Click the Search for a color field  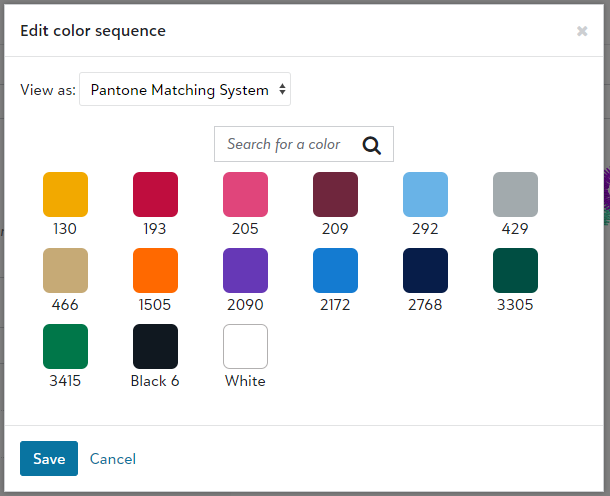point(304,144)
